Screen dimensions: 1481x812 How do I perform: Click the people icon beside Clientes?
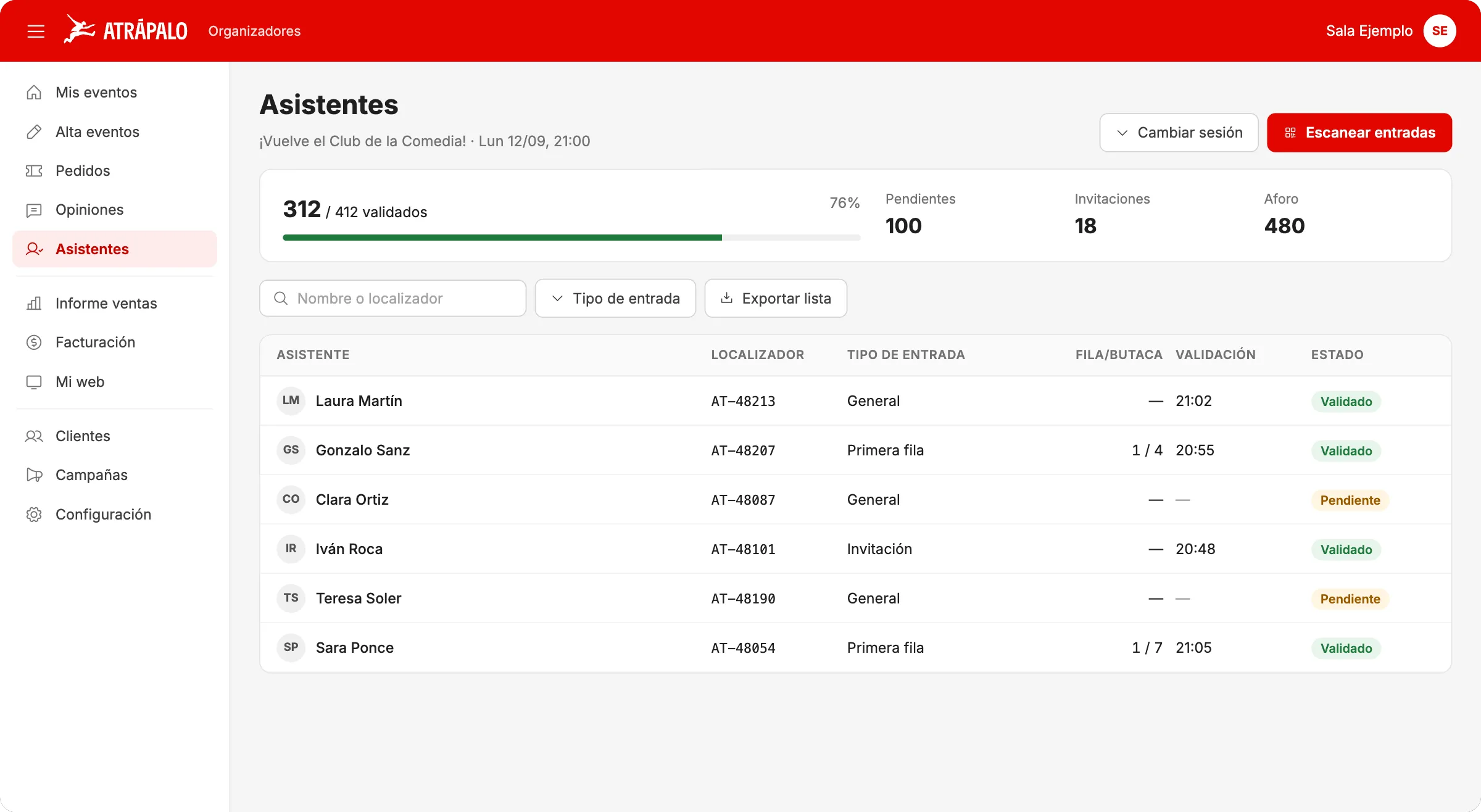point(34,436)
